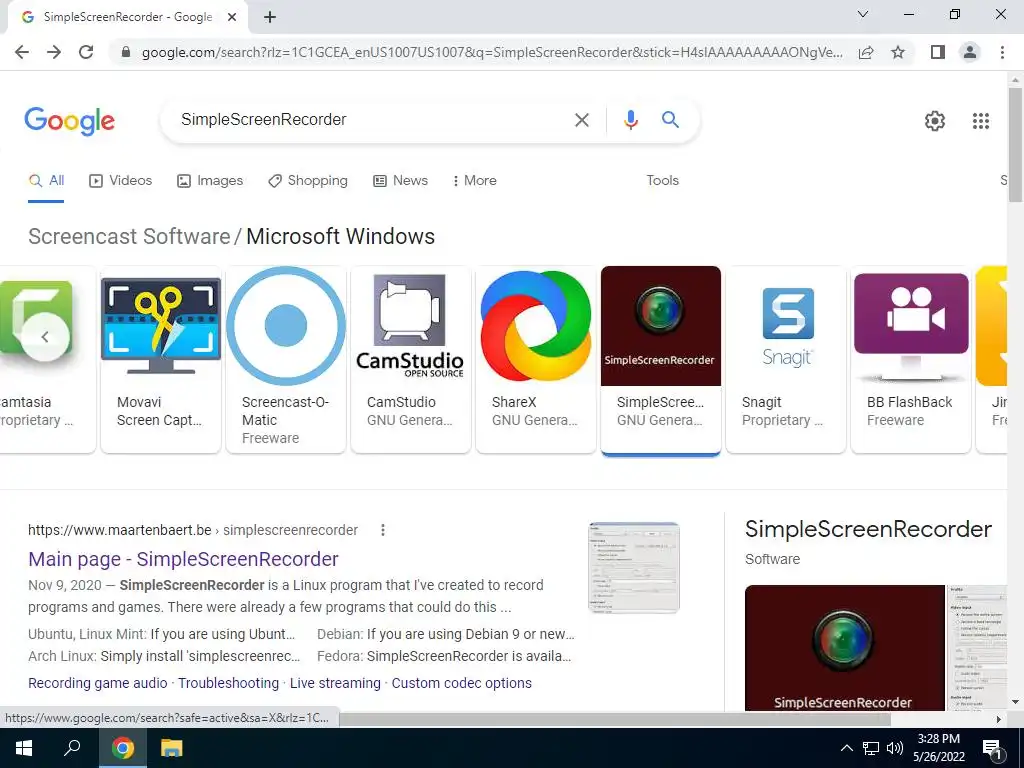Screen dimensions: 1024x768
Task: Click Screencast Software breadcrumb link
Action: (x=129, y=236)
